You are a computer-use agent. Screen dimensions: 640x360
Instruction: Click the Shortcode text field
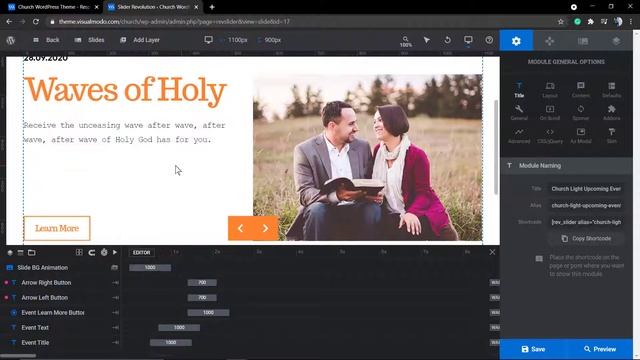tap(585, 222)
